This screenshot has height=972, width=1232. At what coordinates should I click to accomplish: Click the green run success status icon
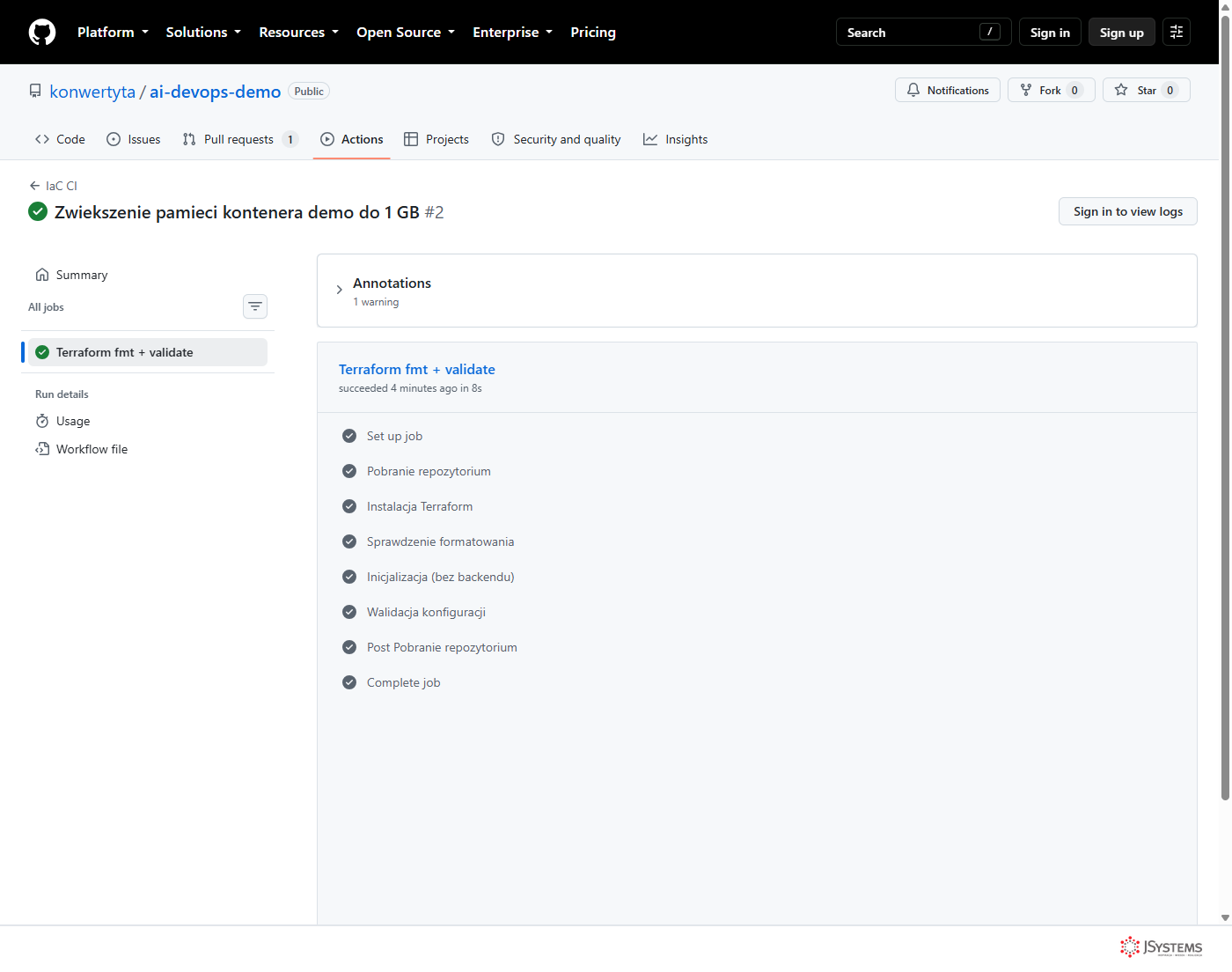[38, 211]
